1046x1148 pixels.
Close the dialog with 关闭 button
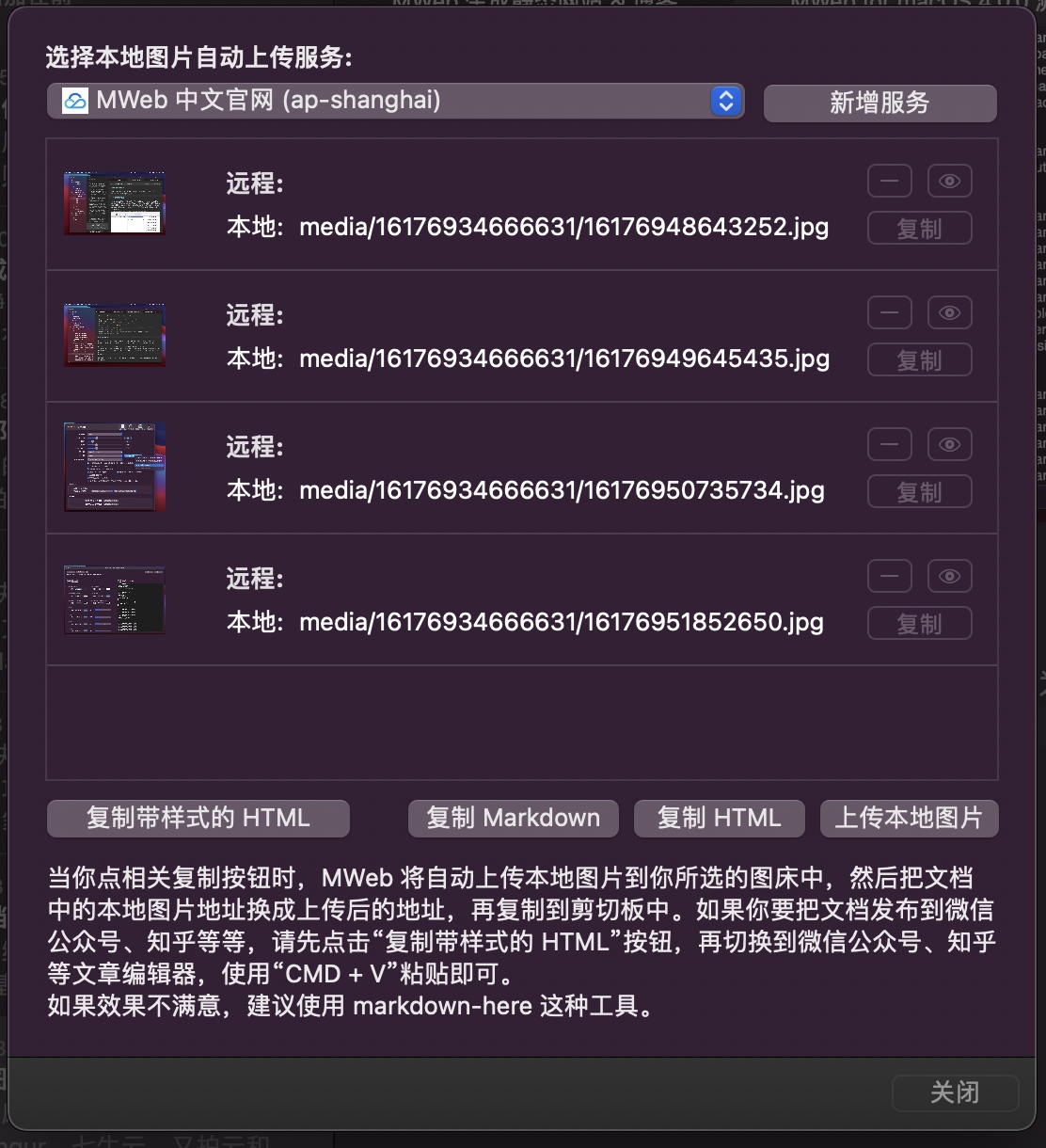pyautogui.click(x=955, y=1092)
